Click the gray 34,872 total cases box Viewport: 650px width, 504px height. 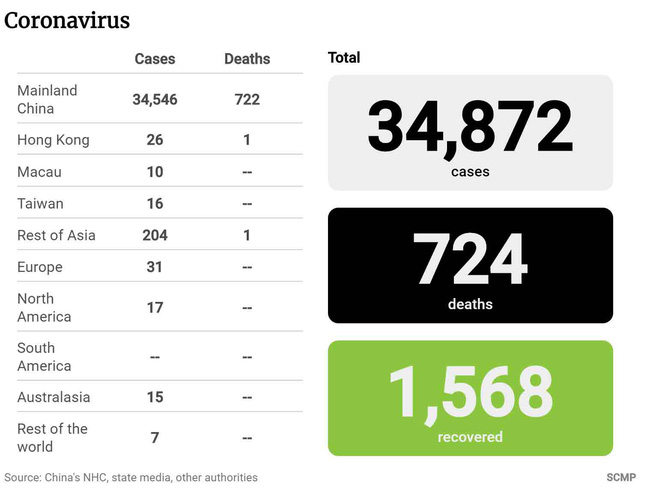470,133
